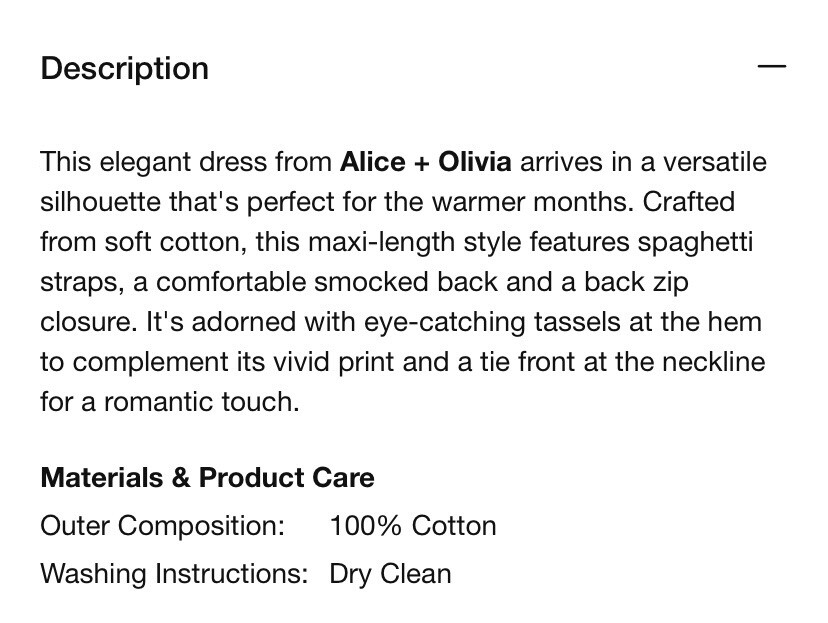Viewport: 828px width, 623px height.
Task: Click 'romantic touch' ending the description
Action: click(201, 402)
